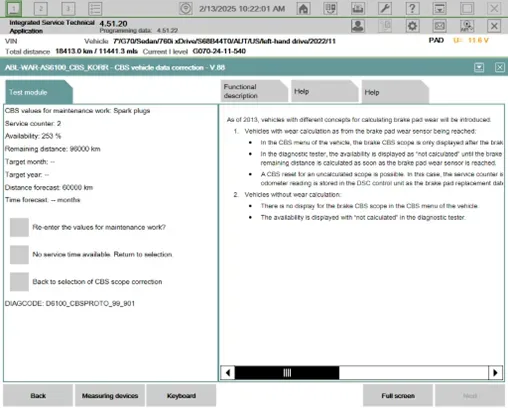Click the Measuring devices button
The width and height of the screenshot is (508, 408).
pos(110,396)
